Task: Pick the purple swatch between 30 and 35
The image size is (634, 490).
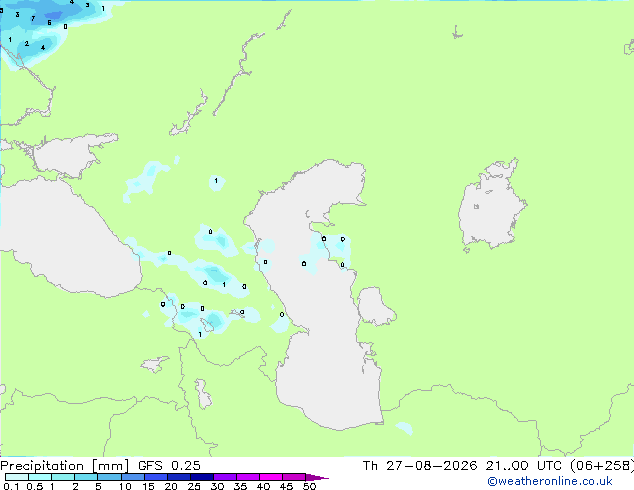Action: 225,477
